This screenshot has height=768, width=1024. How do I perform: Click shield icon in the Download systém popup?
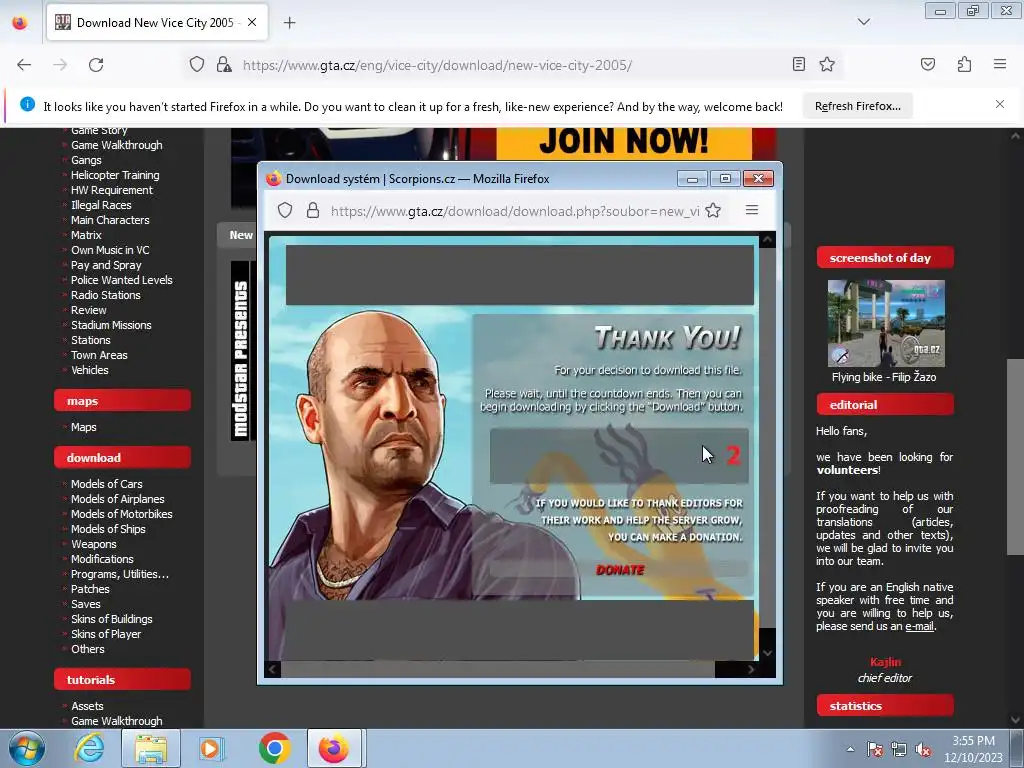click(x=285, y=210)
